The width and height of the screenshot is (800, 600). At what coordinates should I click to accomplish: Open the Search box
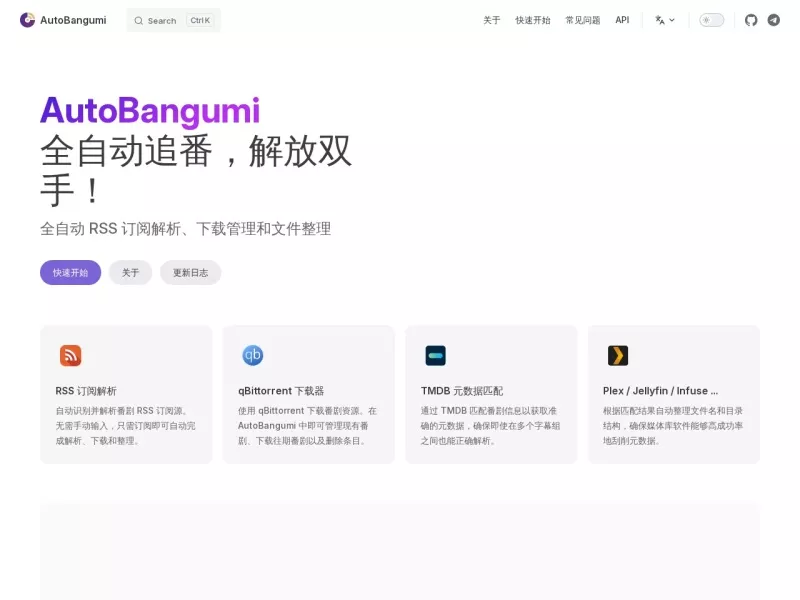(x=173, y=20)
